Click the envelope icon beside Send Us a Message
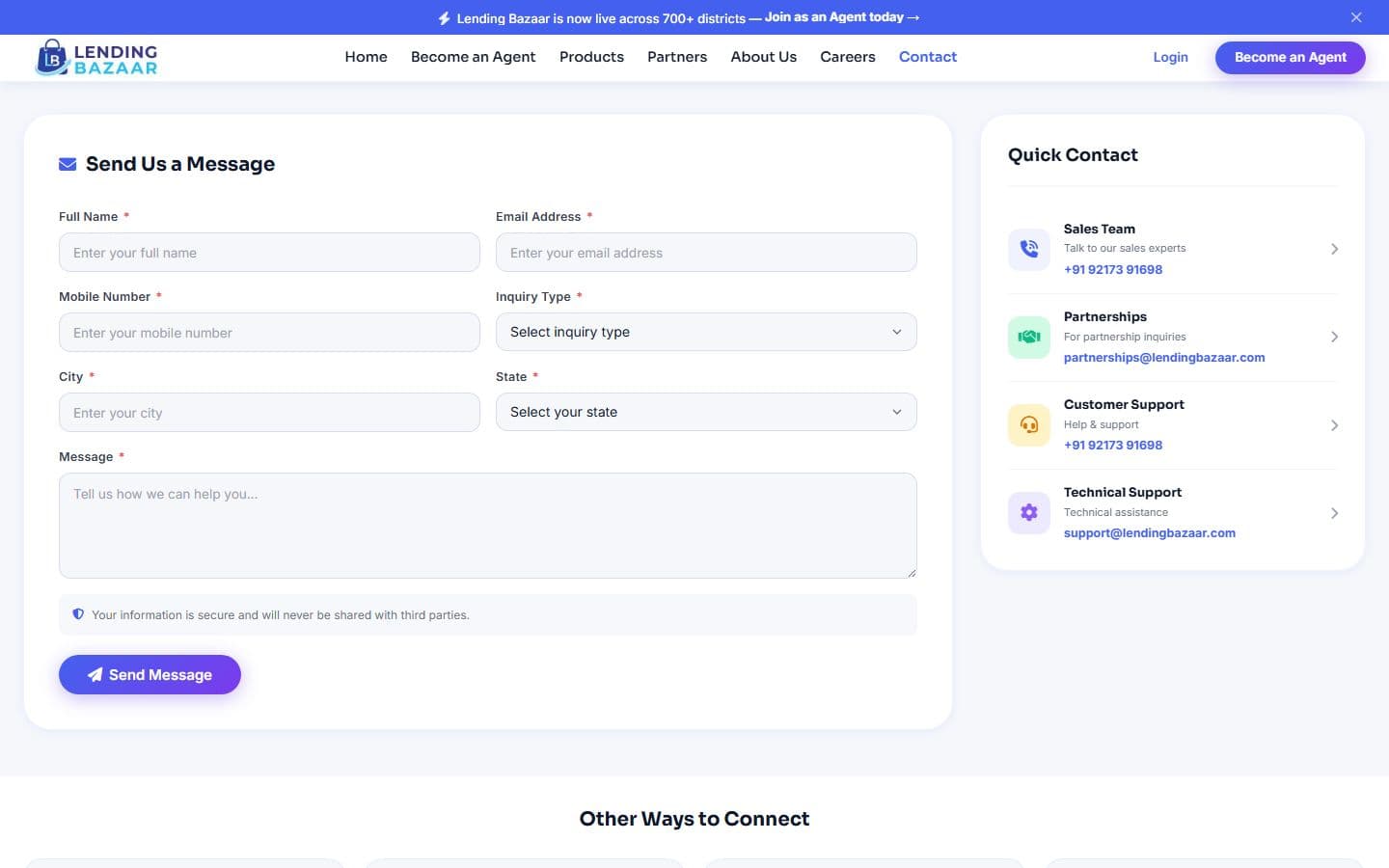 click(x=68, y=164)
